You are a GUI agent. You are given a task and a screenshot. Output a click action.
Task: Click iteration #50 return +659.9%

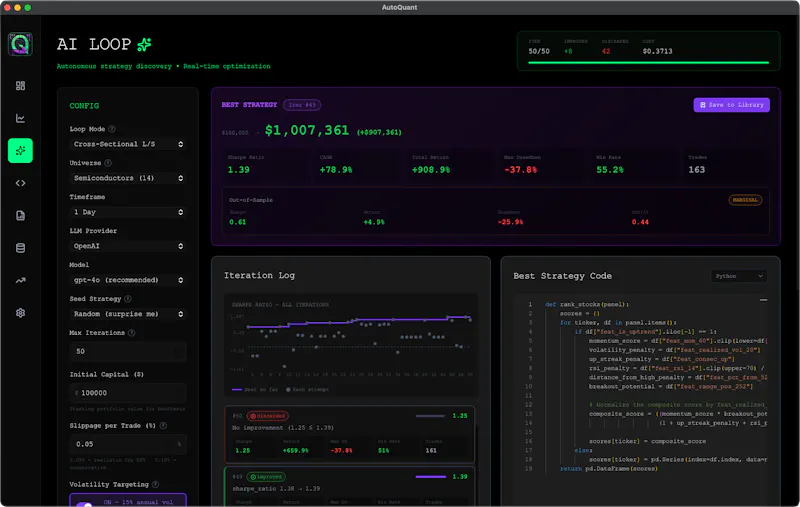[295, 450]
